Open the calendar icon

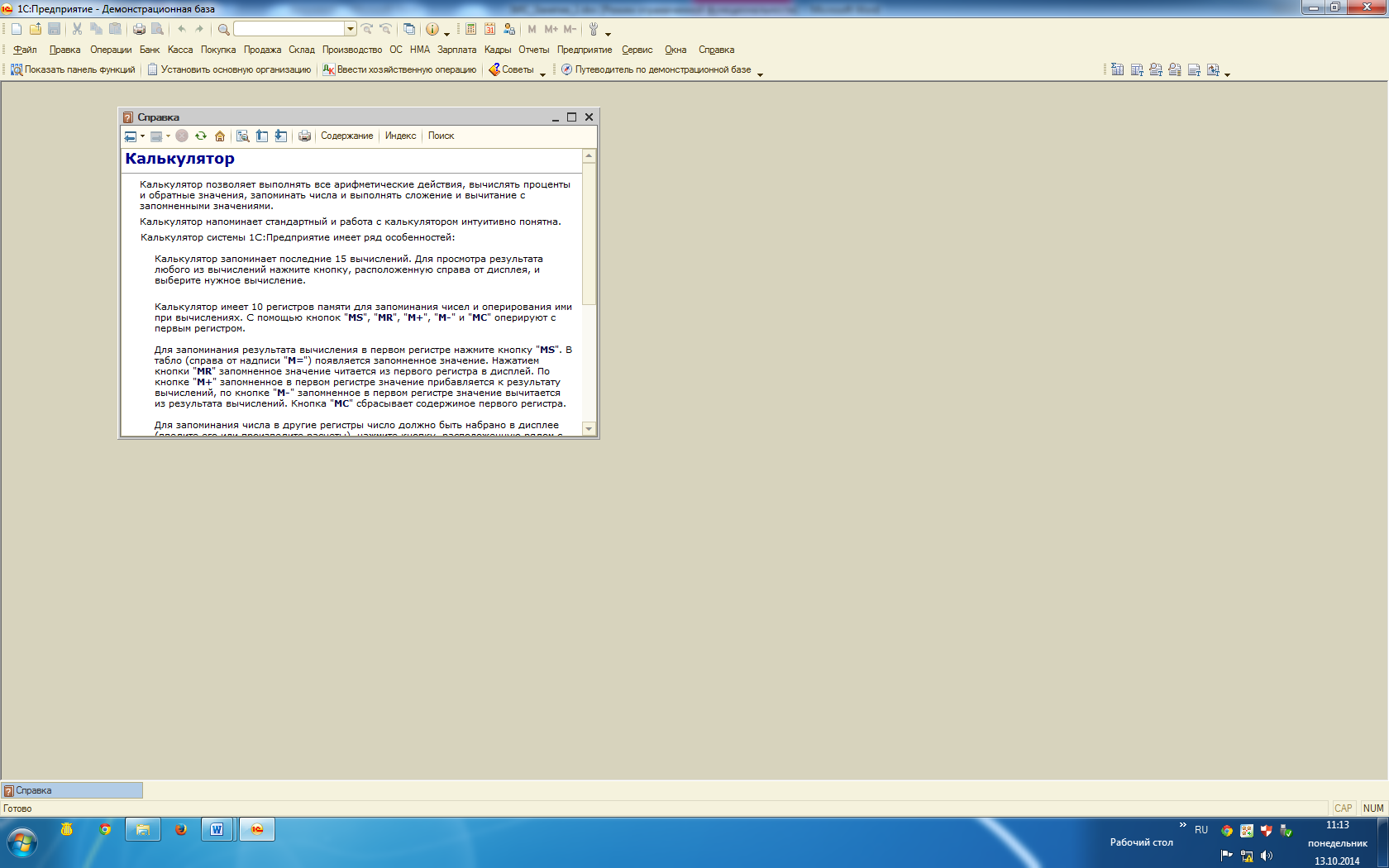point(489,29)
